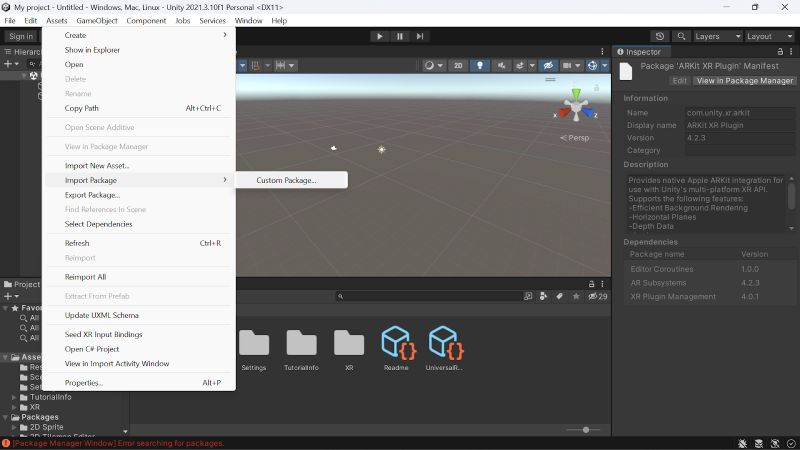The height and width of the screenshot is (450, 800).
Task: Open the Undo History icon
Action: click(660, 36)
